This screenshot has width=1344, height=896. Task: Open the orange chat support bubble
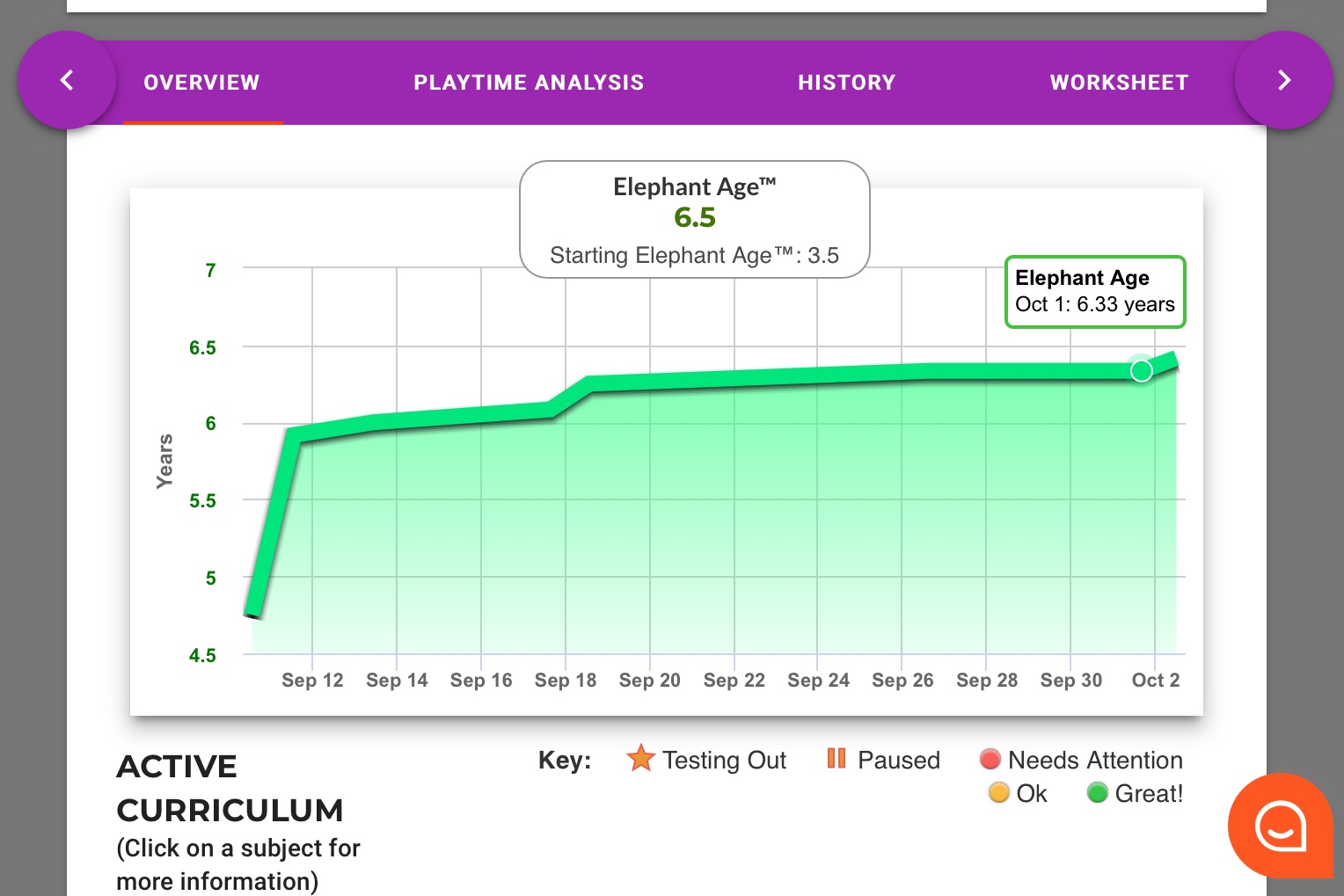1280,826
